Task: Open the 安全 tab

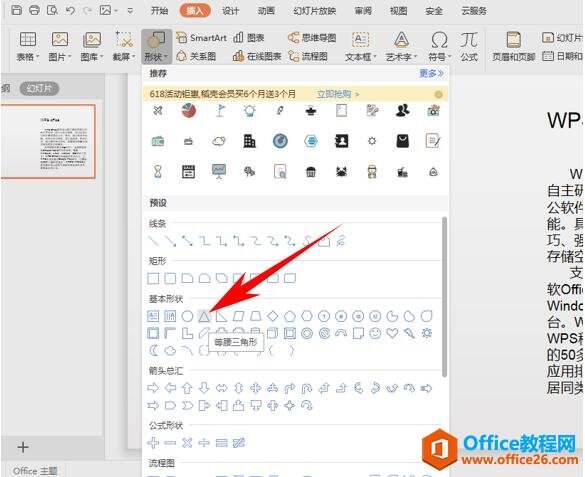Action: 434,11
